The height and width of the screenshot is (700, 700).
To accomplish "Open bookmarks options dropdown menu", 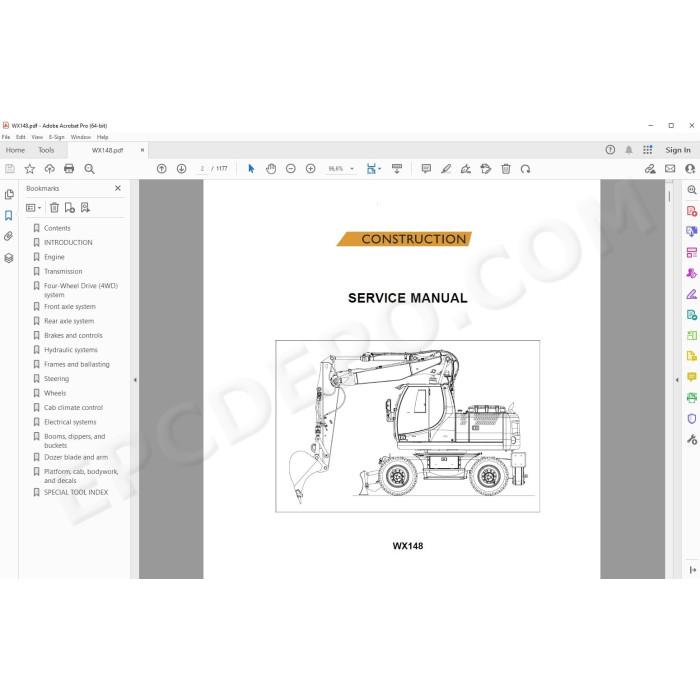I will click(33, 208).
